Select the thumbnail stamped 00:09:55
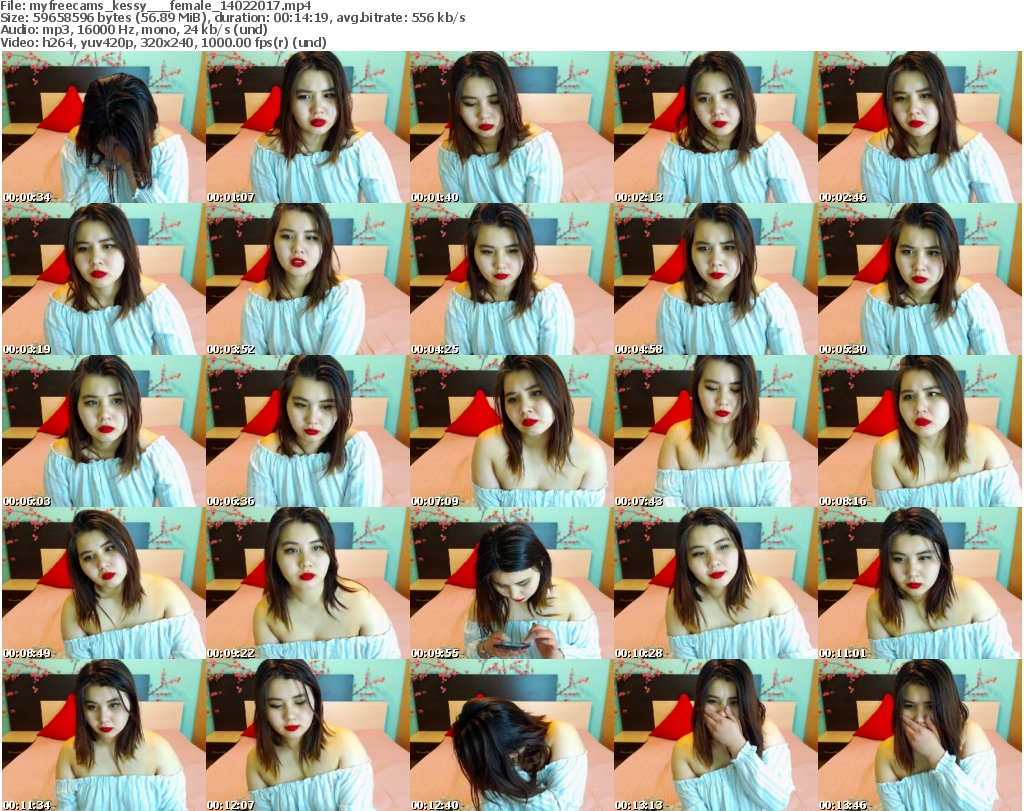The height and width of the screenshot is (811, 1024). [511, 583]
